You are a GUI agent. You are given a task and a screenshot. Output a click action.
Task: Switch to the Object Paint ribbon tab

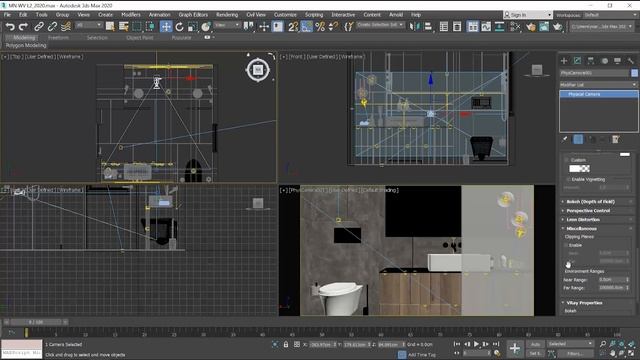140,38
